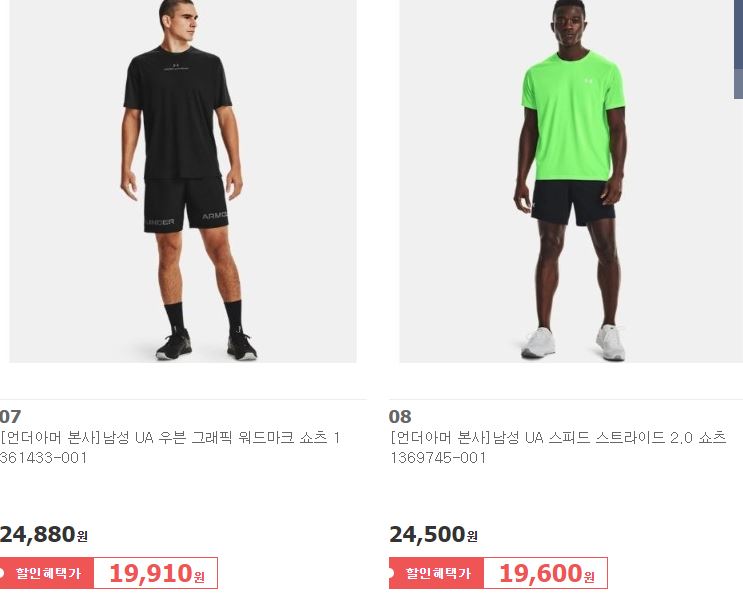Select the 19,910원 discounted price
Viewport: 743px width, 613px height.
pyautogui.click(x=157, y=574)
